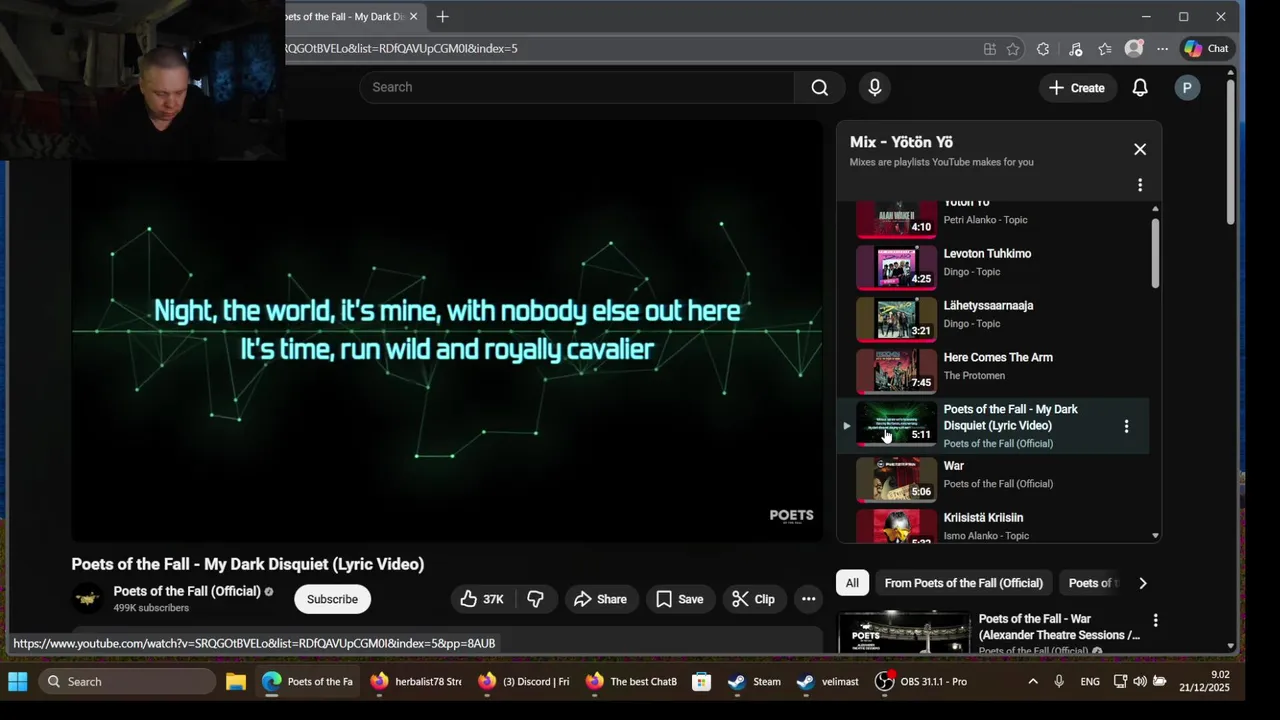Dislike the video with the thumbs down

click(x=536, y=599)
